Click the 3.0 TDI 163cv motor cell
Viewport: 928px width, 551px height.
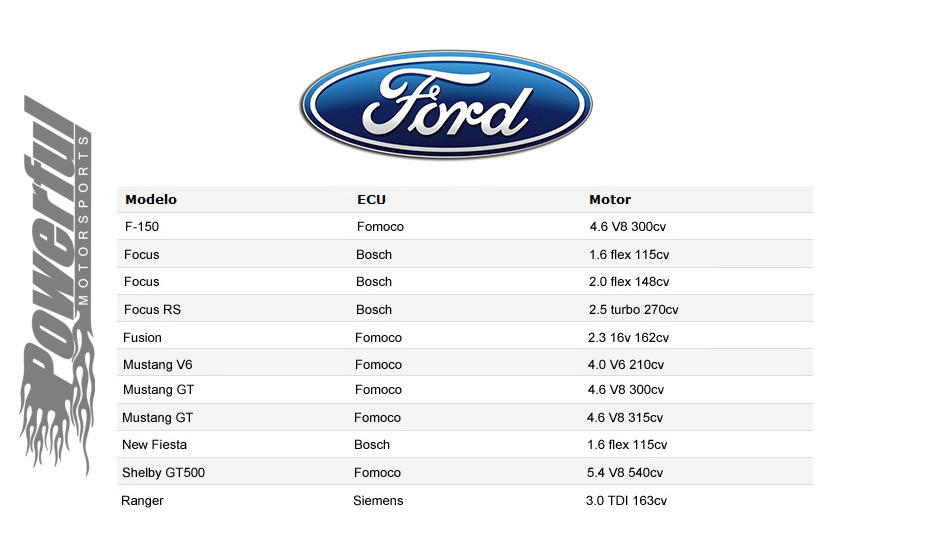[x=626, y=501]
